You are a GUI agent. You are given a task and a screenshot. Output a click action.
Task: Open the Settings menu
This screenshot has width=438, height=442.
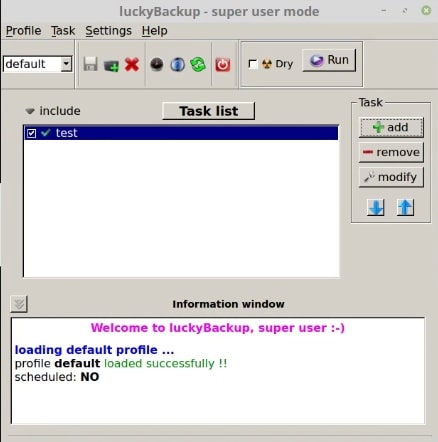(x=108, y=31)
